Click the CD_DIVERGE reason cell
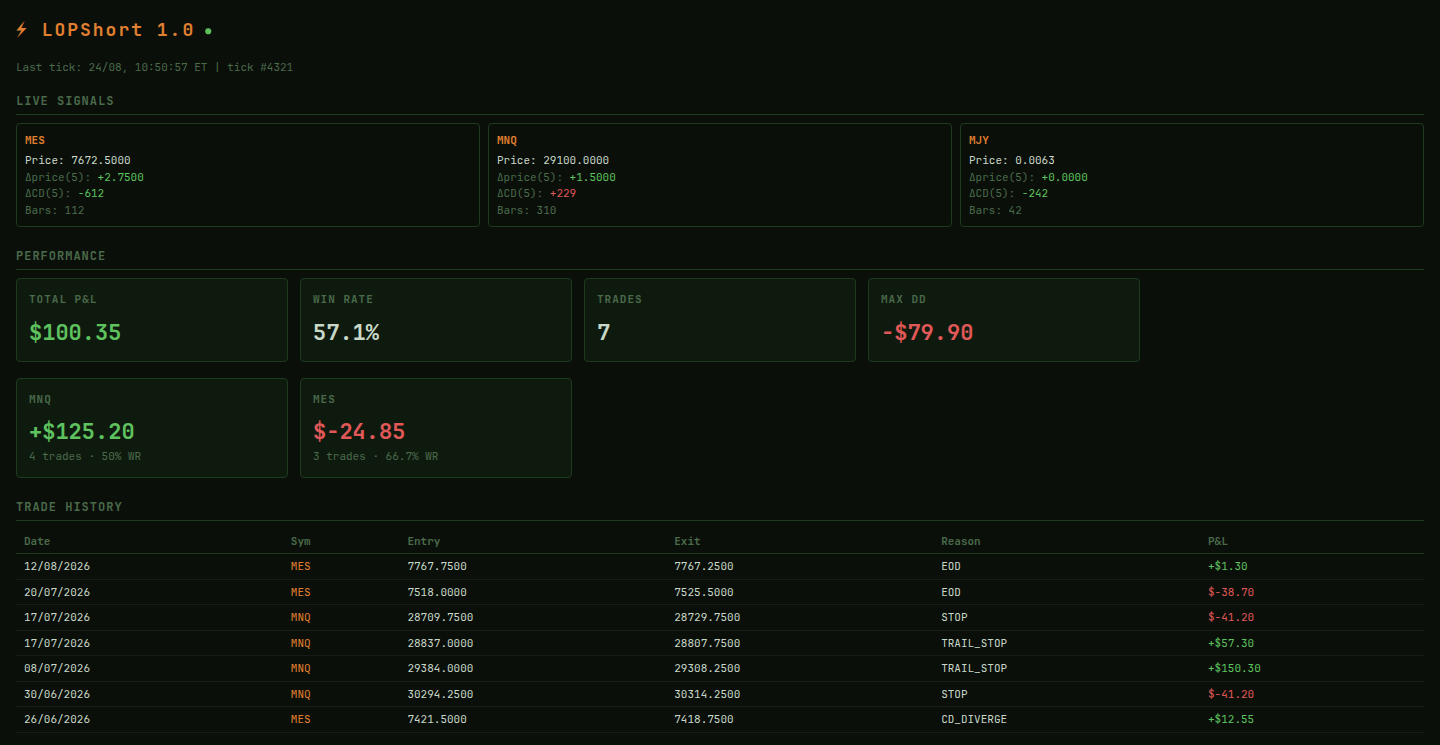Viewport: 1440px width, 745px height. [974, 719]
